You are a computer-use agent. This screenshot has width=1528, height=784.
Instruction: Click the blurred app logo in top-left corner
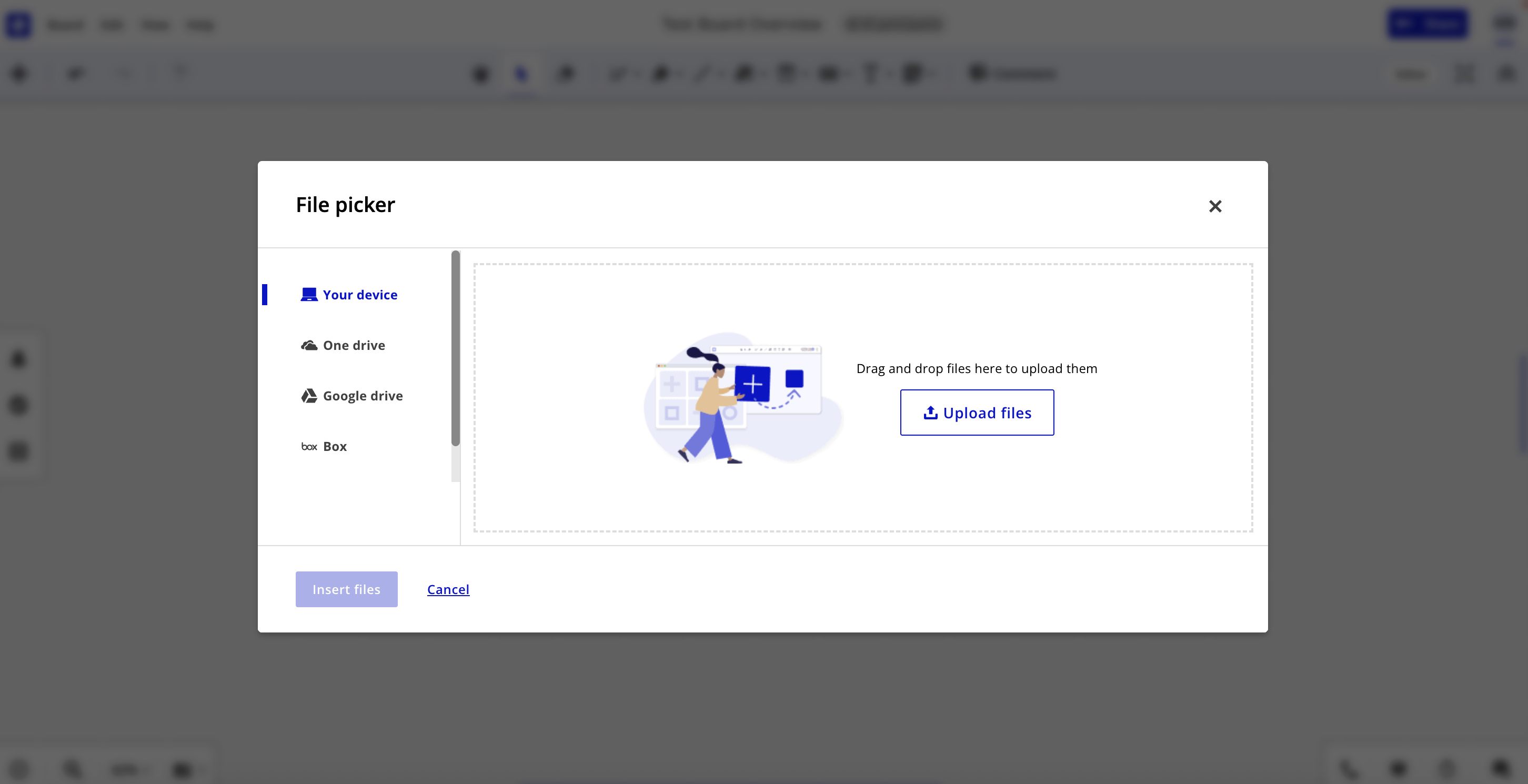tap(18, 24)
